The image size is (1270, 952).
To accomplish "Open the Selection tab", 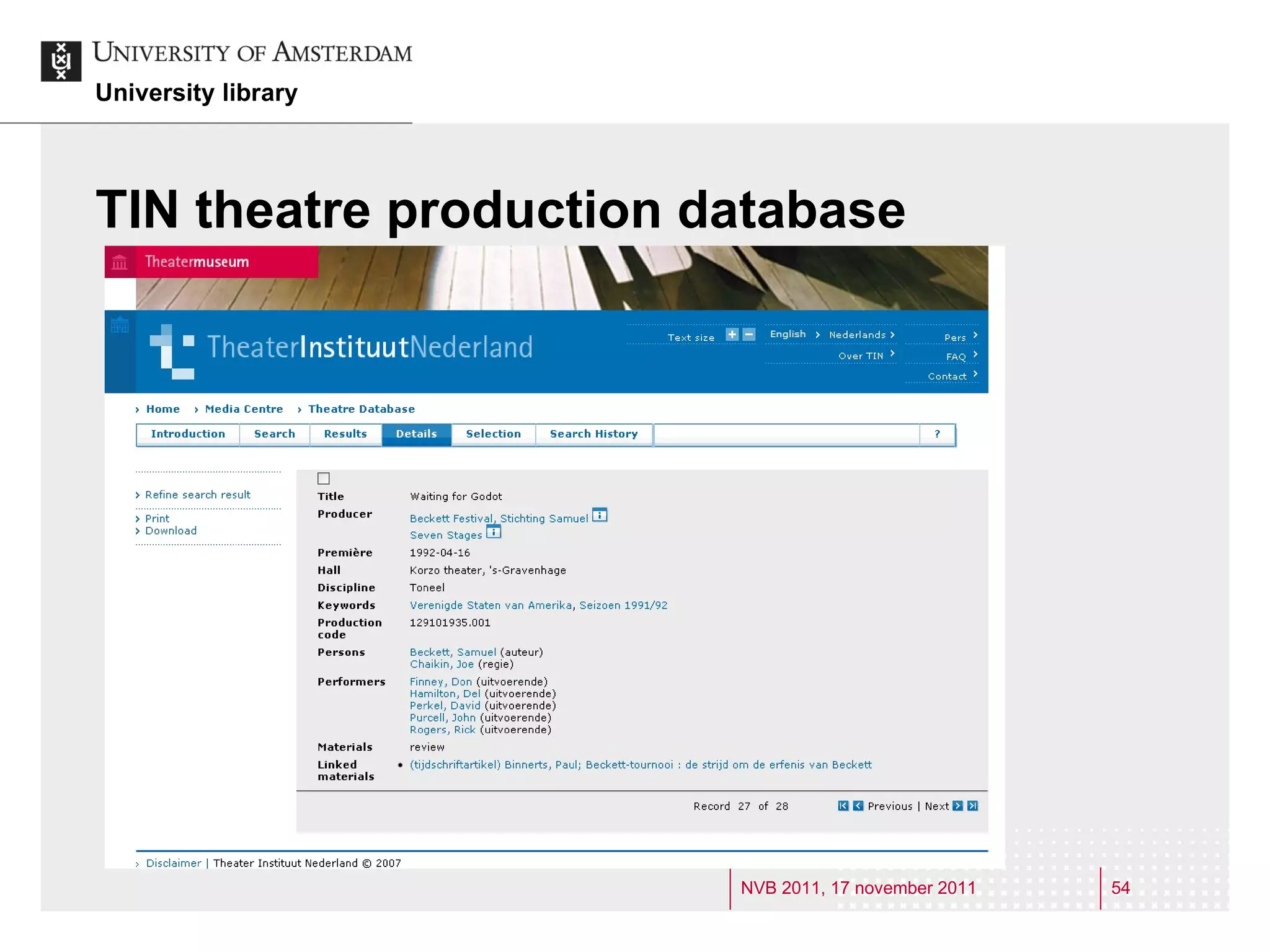I will [494, 434].
